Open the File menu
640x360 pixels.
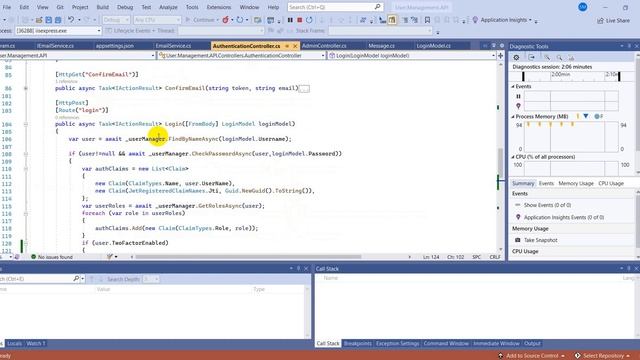click(7, 7)
